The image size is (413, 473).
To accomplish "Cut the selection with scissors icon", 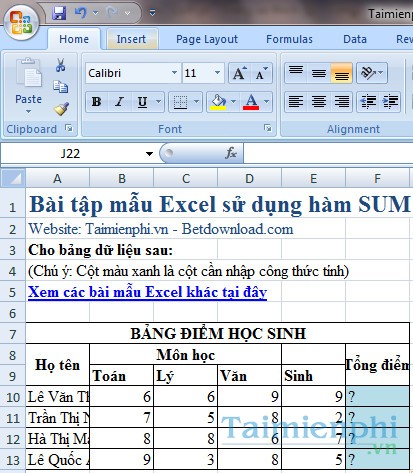I will (x=60, y=65).
